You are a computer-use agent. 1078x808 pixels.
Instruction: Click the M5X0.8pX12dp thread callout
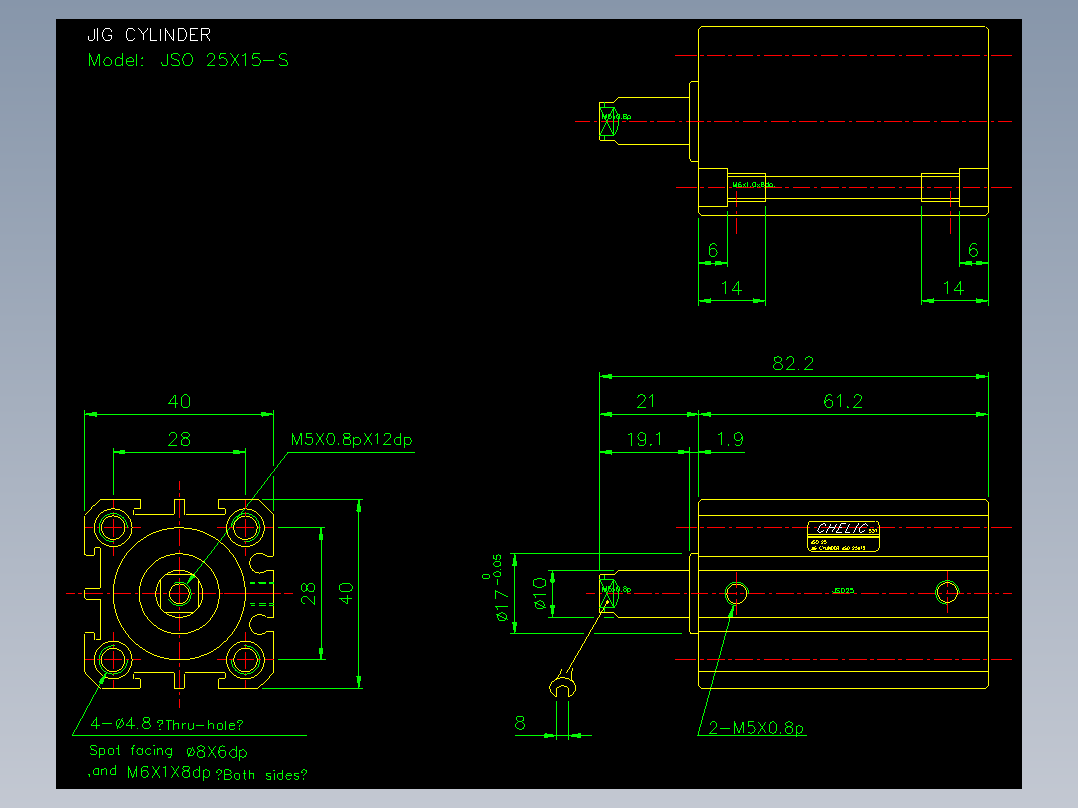(351, 439)
